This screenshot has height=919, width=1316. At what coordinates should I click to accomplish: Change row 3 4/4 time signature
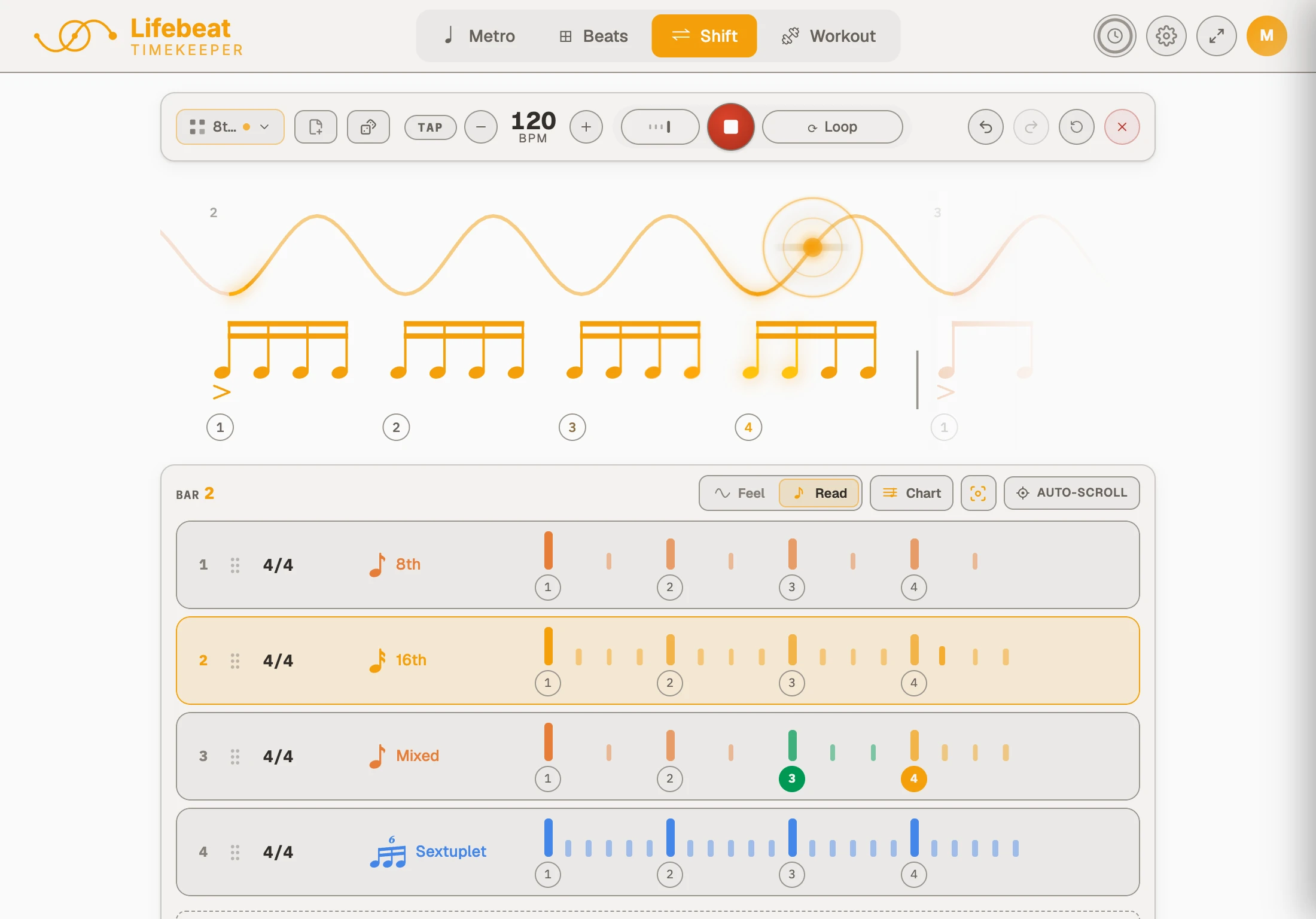278,756
